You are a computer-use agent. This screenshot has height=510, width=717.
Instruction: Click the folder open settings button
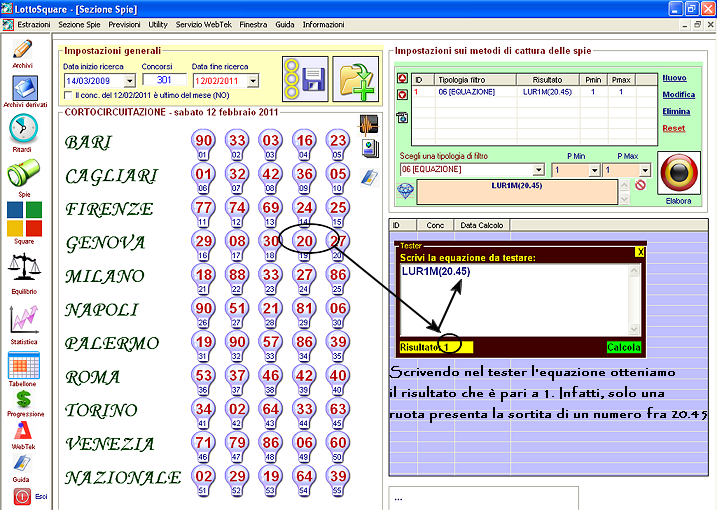(356, 79)
